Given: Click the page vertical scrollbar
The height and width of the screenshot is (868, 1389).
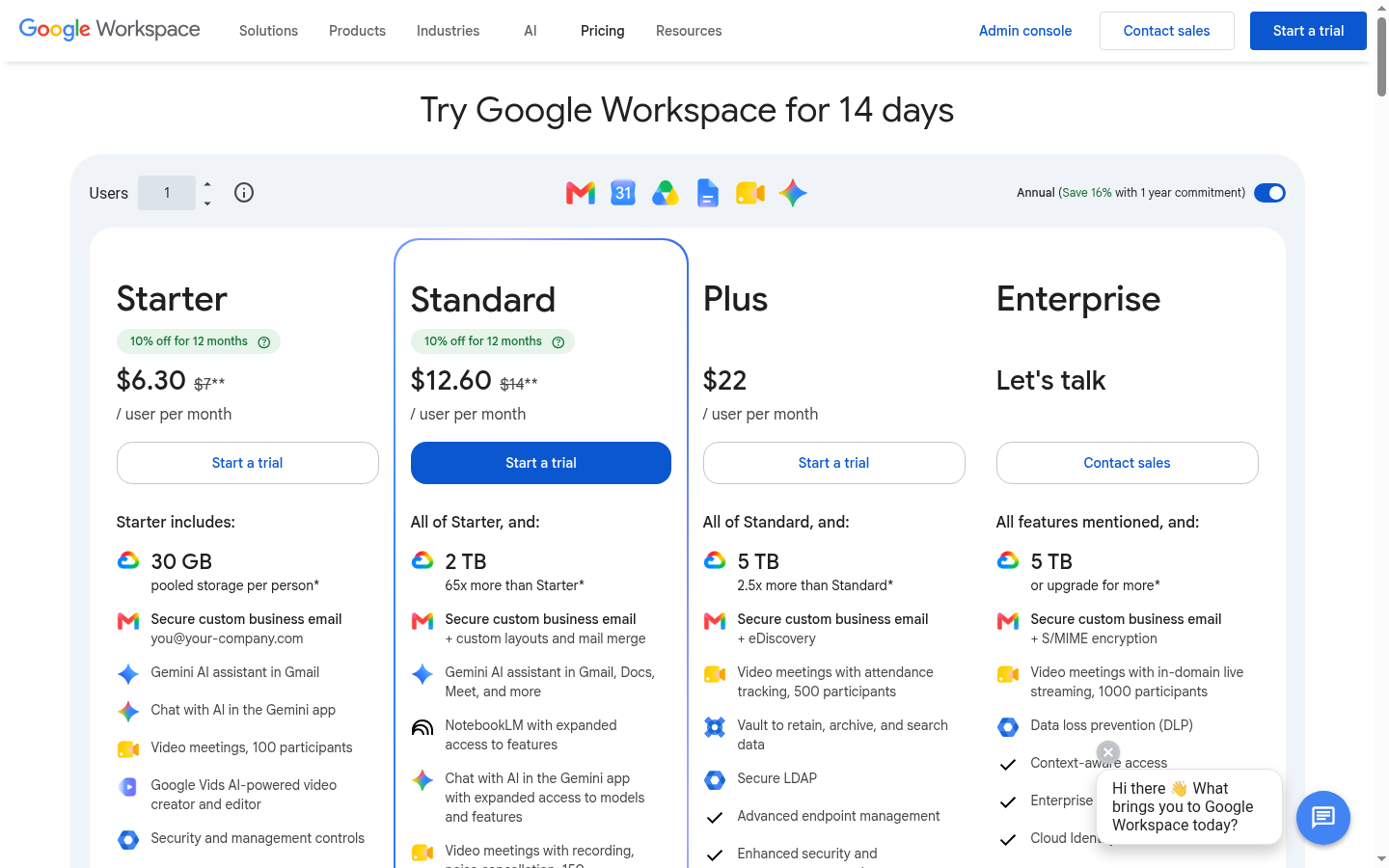Looking at the screenshot, I should coord(1382,56).
